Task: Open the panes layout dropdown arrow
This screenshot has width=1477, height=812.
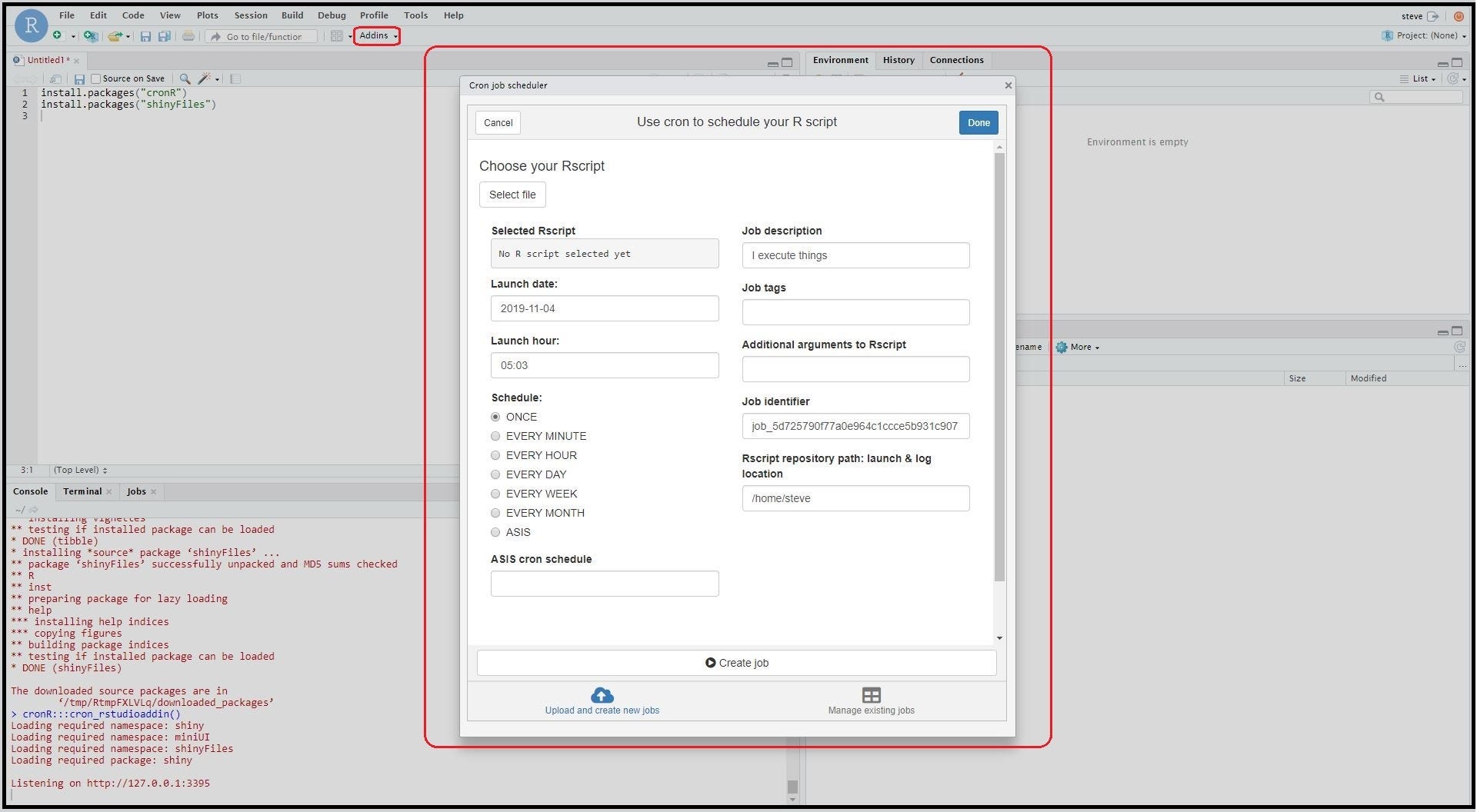Action: click(349, 36)
